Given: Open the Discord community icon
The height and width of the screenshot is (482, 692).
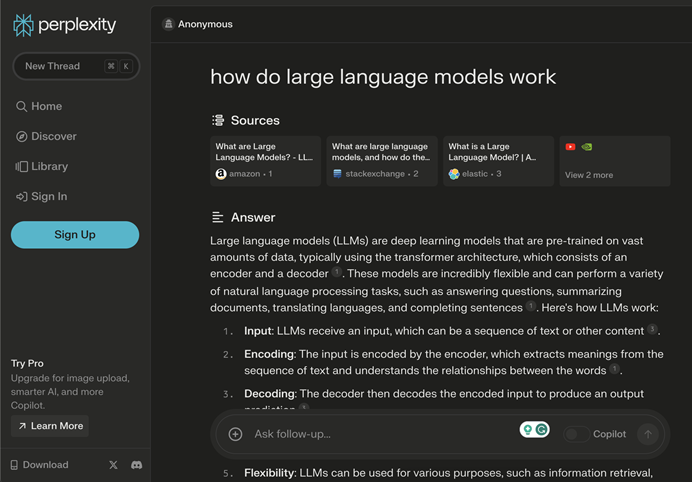Looking at the screenshot, I should [137, 465].
